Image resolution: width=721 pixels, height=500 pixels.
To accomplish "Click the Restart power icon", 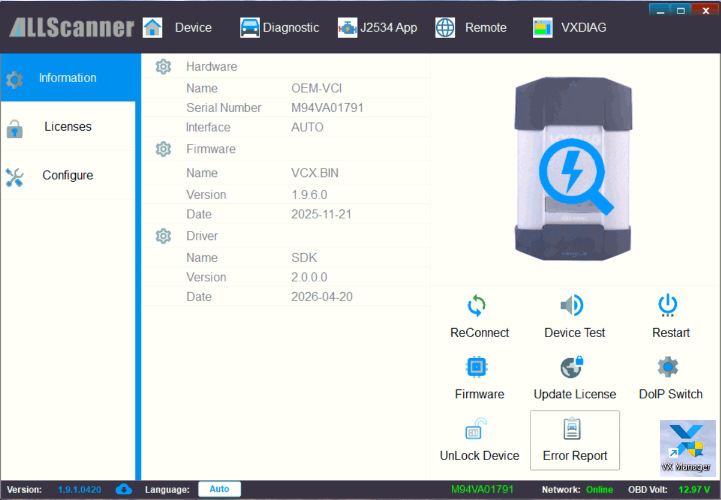I will (x=668, y=305).
